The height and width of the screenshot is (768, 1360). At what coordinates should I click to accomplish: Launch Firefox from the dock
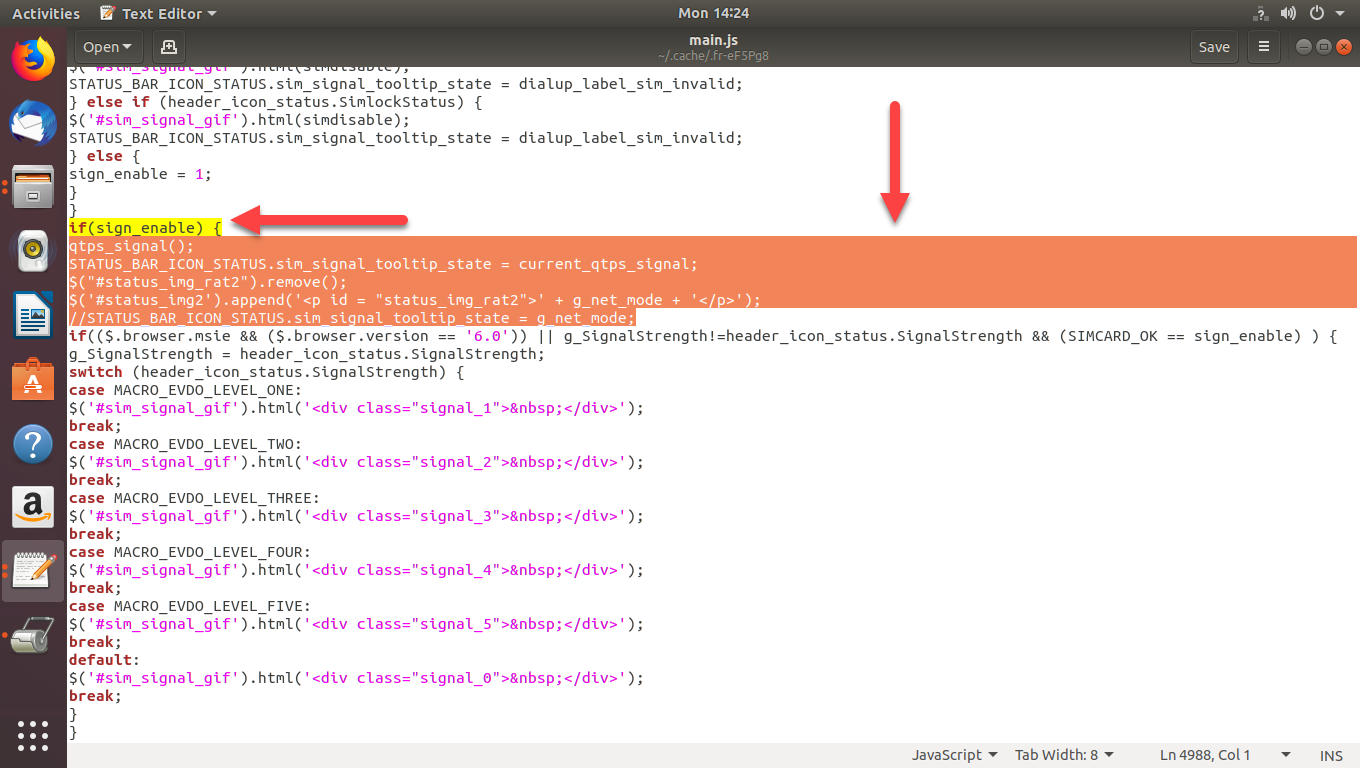[x=33, y=58]
